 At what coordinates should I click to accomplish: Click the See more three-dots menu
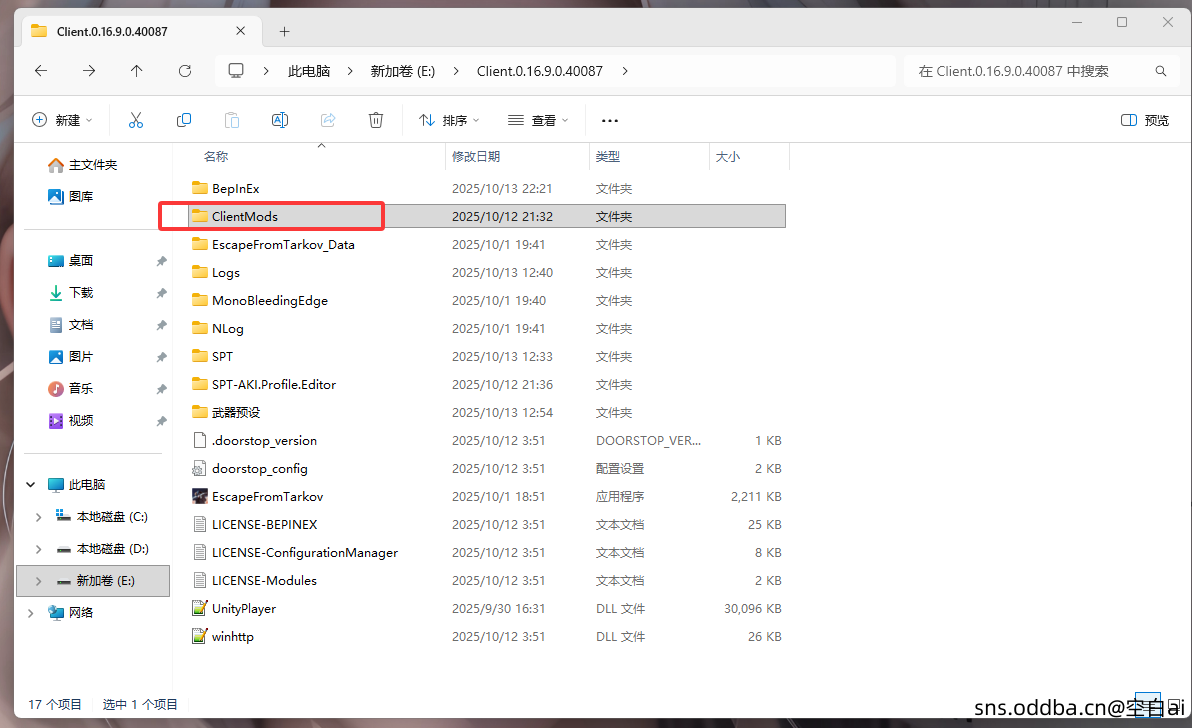[610, 120]
